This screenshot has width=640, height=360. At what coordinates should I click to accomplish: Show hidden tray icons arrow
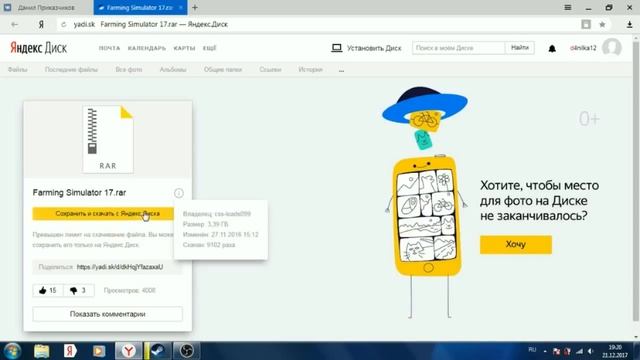pyautogui.click(x=545, y=351)
